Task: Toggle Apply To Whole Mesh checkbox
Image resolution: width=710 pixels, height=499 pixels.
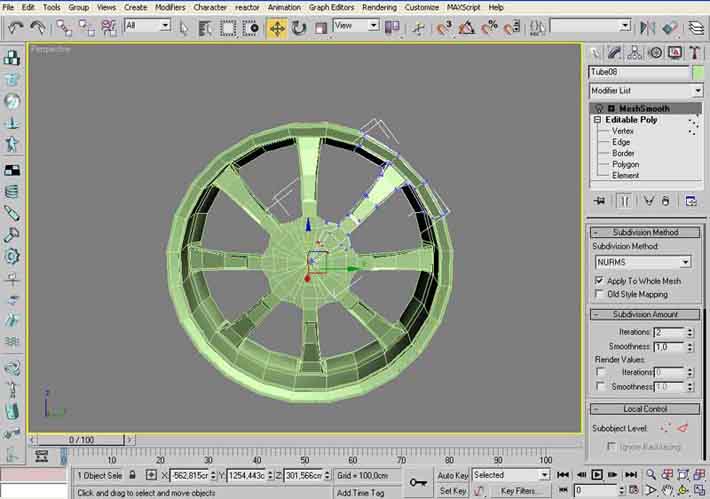Action: tap(599, 281)
